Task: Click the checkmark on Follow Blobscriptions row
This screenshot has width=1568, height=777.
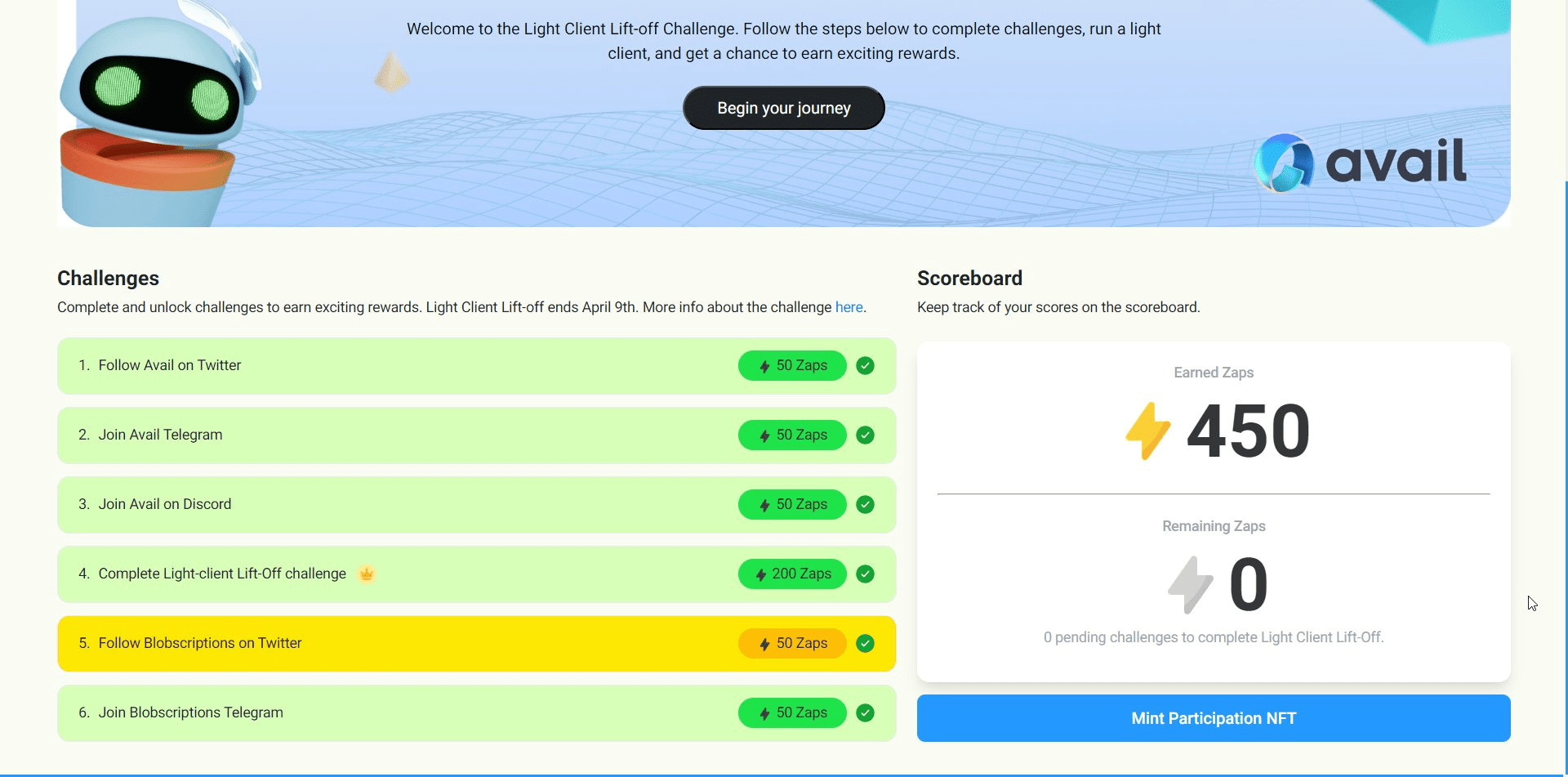Action: point(865,643)
